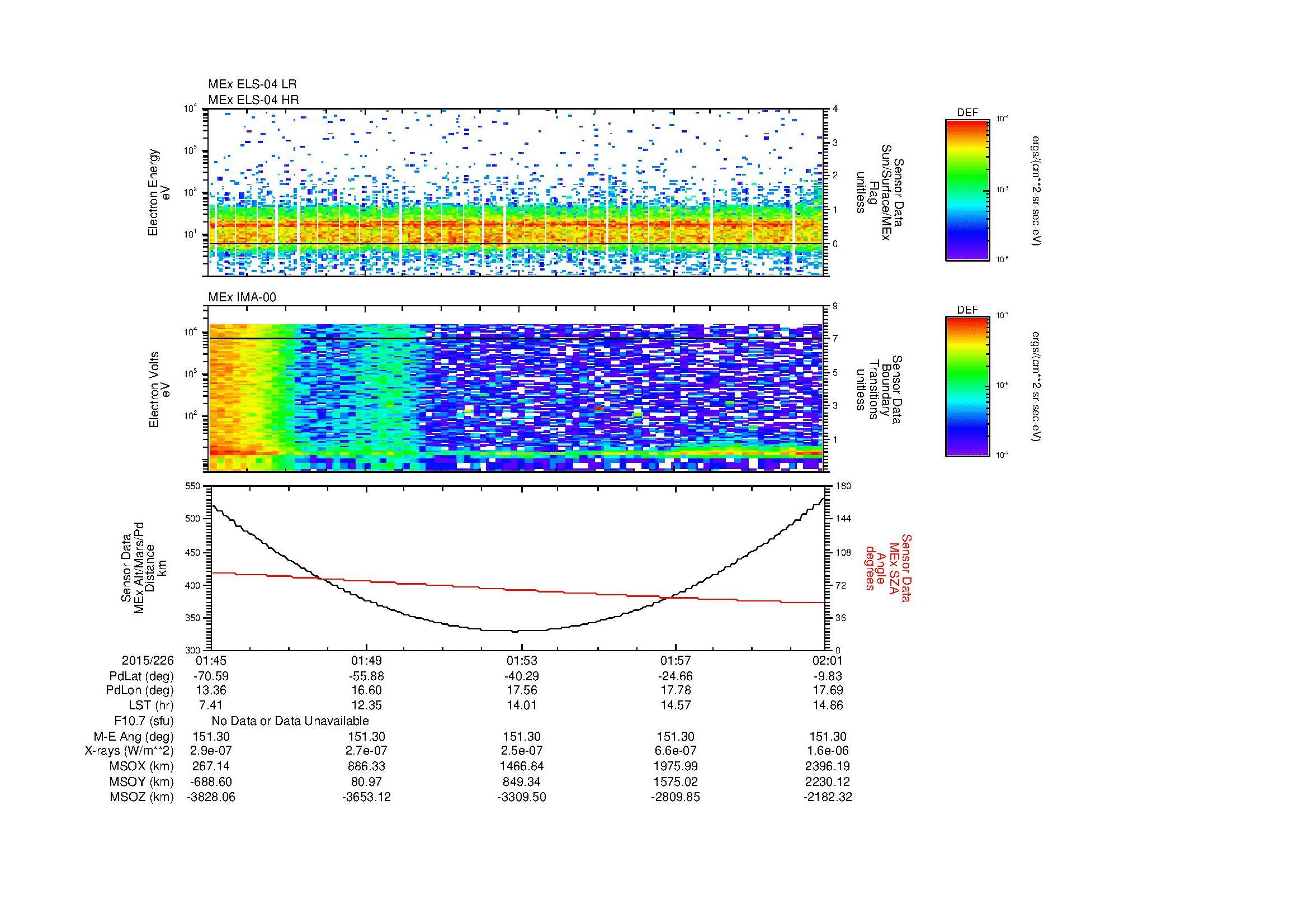Click the 'Boundary Transitions' axis label

tap(880, 390)
